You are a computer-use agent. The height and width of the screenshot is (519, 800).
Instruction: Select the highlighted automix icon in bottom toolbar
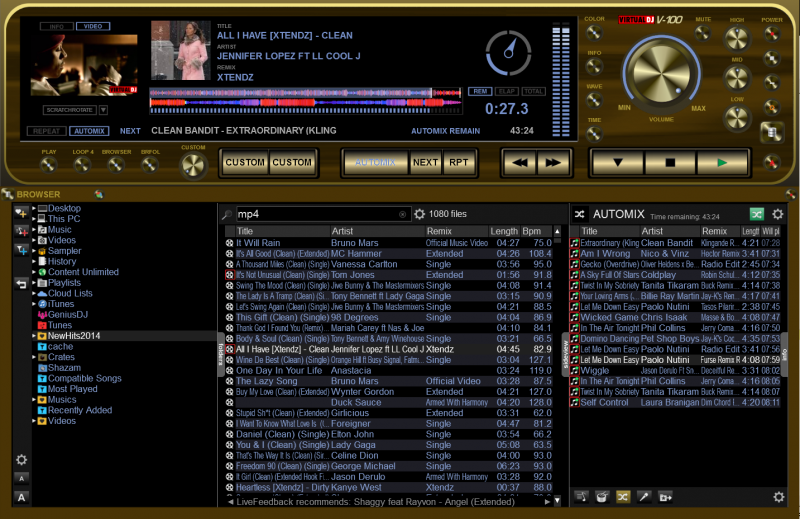622,497
